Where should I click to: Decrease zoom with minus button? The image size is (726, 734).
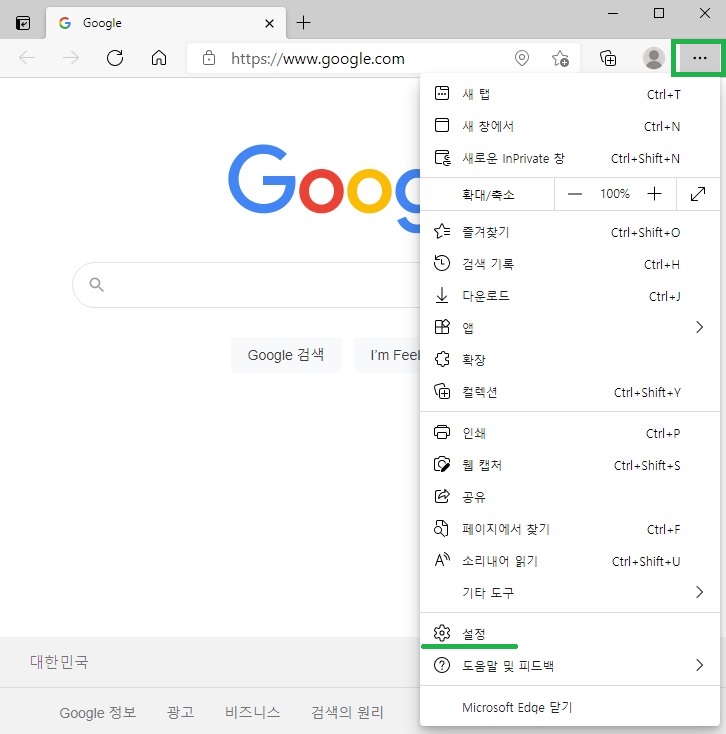point(575,194)
